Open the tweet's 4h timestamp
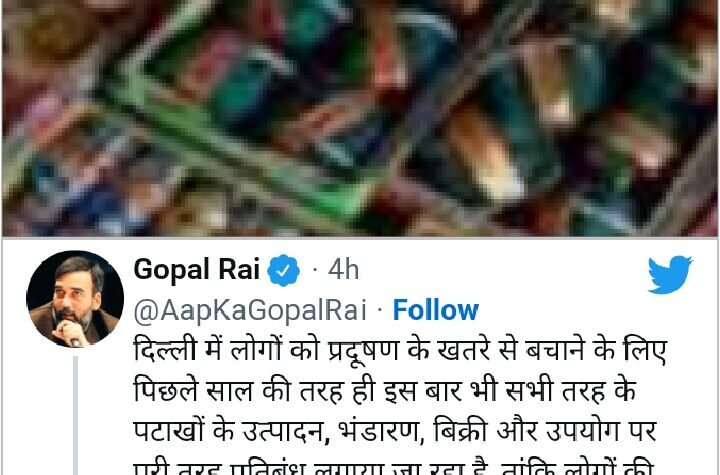Viewport: 720px width, 475px height. tap(343, 270)
